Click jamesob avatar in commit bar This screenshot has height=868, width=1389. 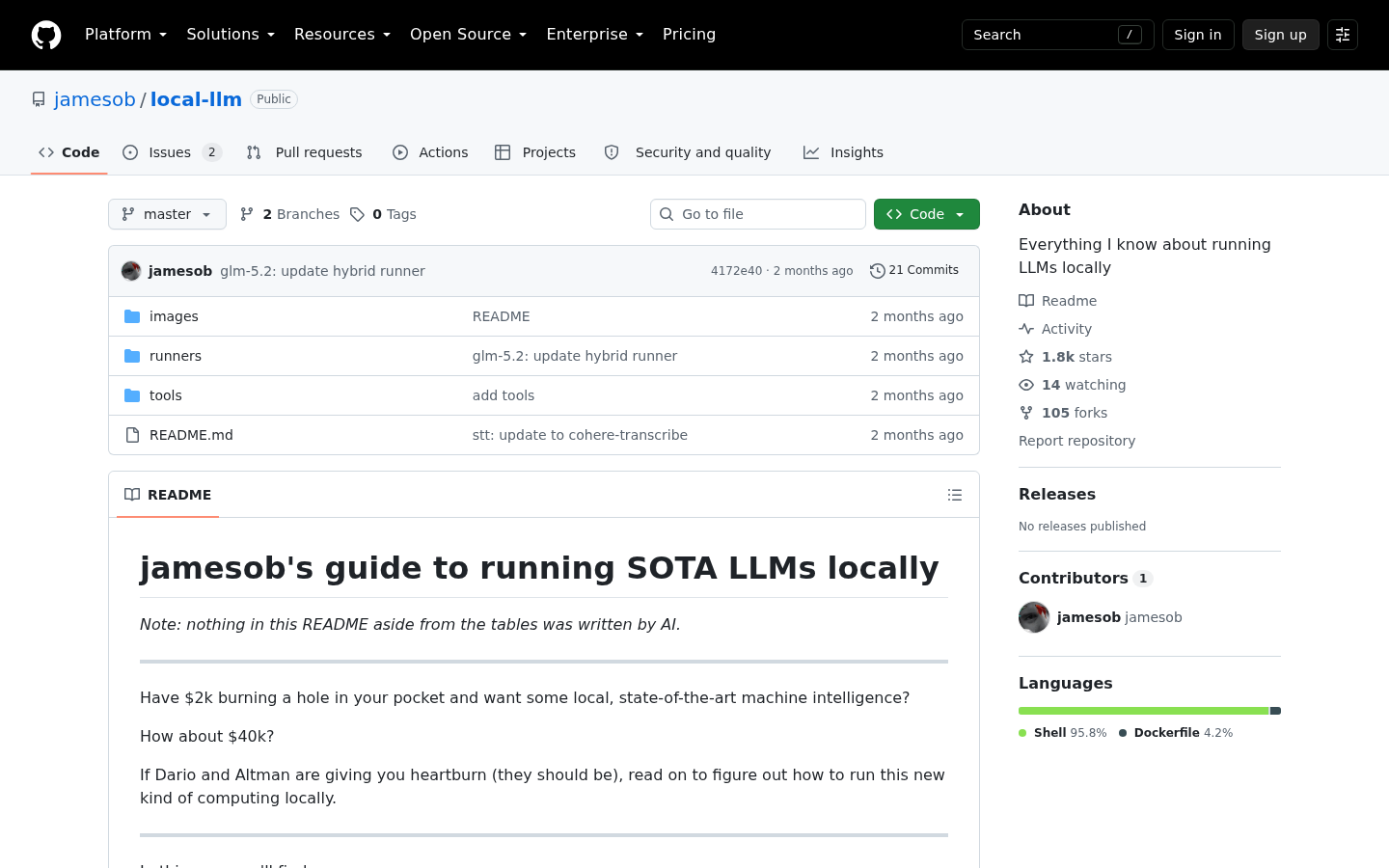click(x=131, y=271)
